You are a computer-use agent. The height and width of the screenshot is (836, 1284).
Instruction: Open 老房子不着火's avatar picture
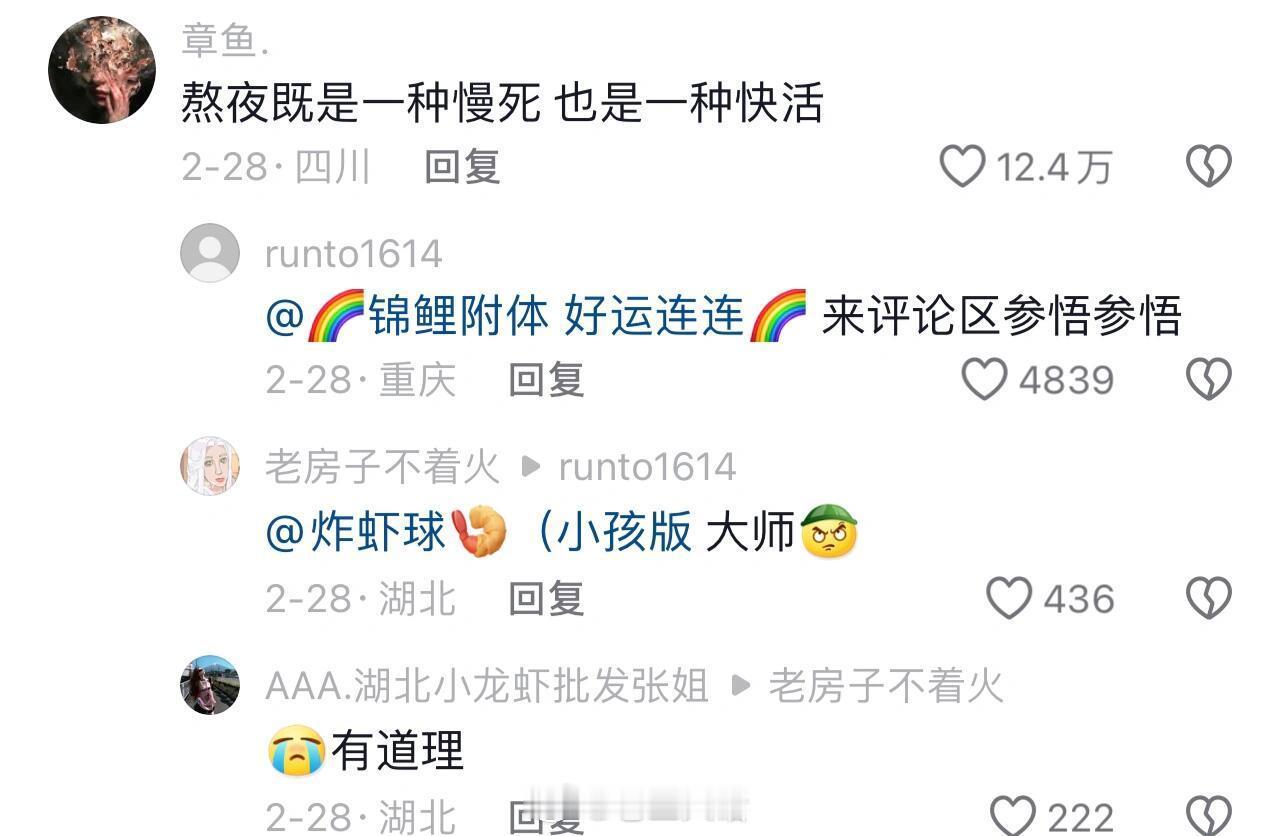click(x=210, y=466)
